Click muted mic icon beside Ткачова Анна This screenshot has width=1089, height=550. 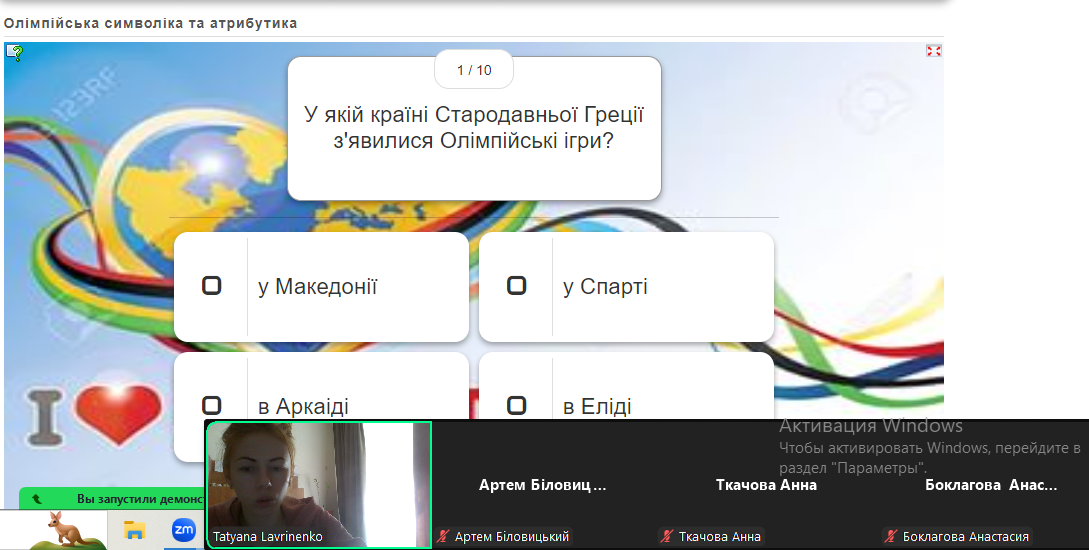click(667, 536)
